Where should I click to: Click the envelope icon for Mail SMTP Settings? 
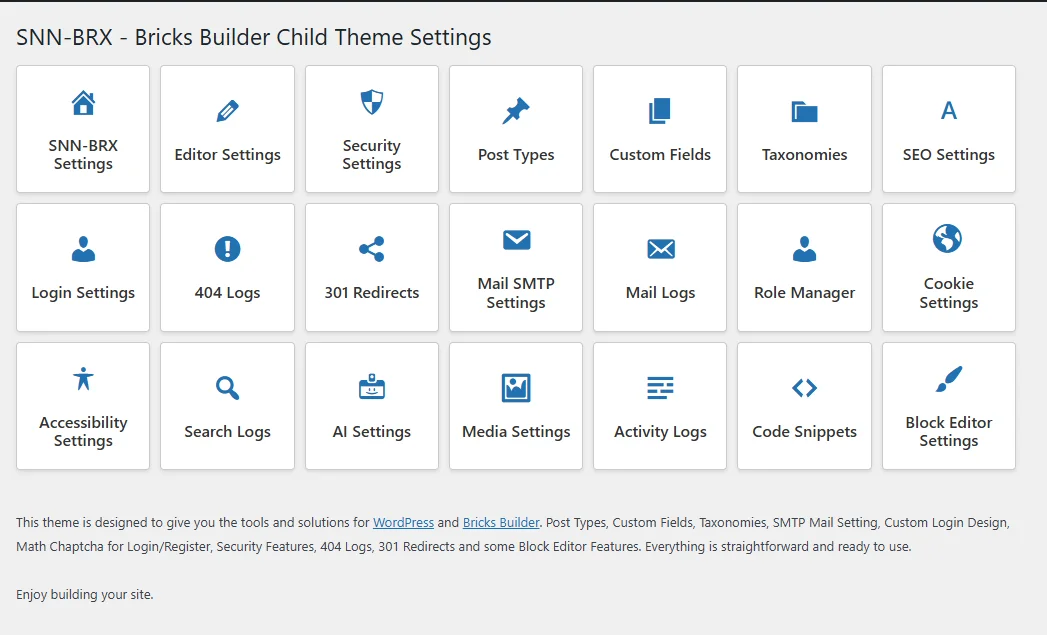point(516,240)
